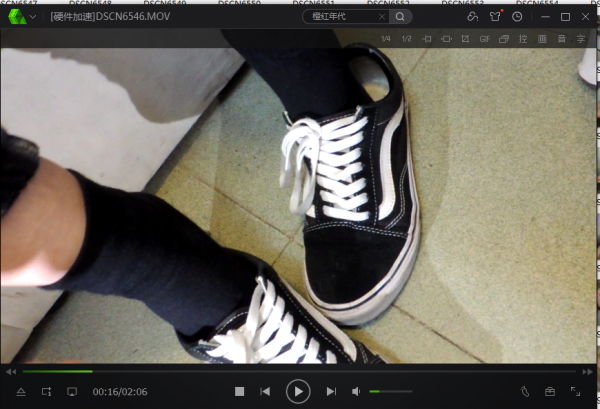
Task: Open the skin shirt icon
Action: point(495,17)
